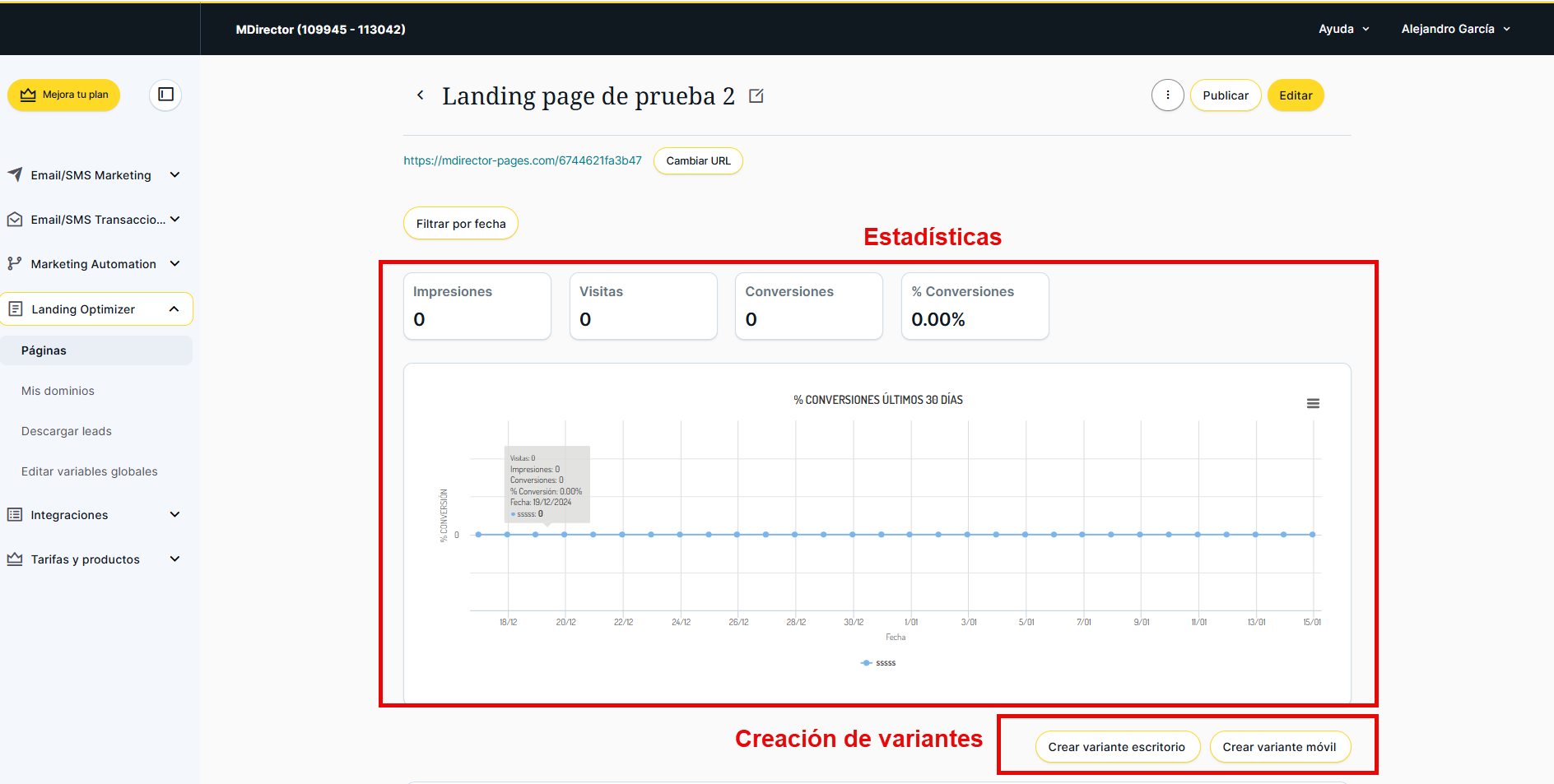Click the back arrow beside the page title
This screenshot has width=1554, height=784.
coord(421,95)
